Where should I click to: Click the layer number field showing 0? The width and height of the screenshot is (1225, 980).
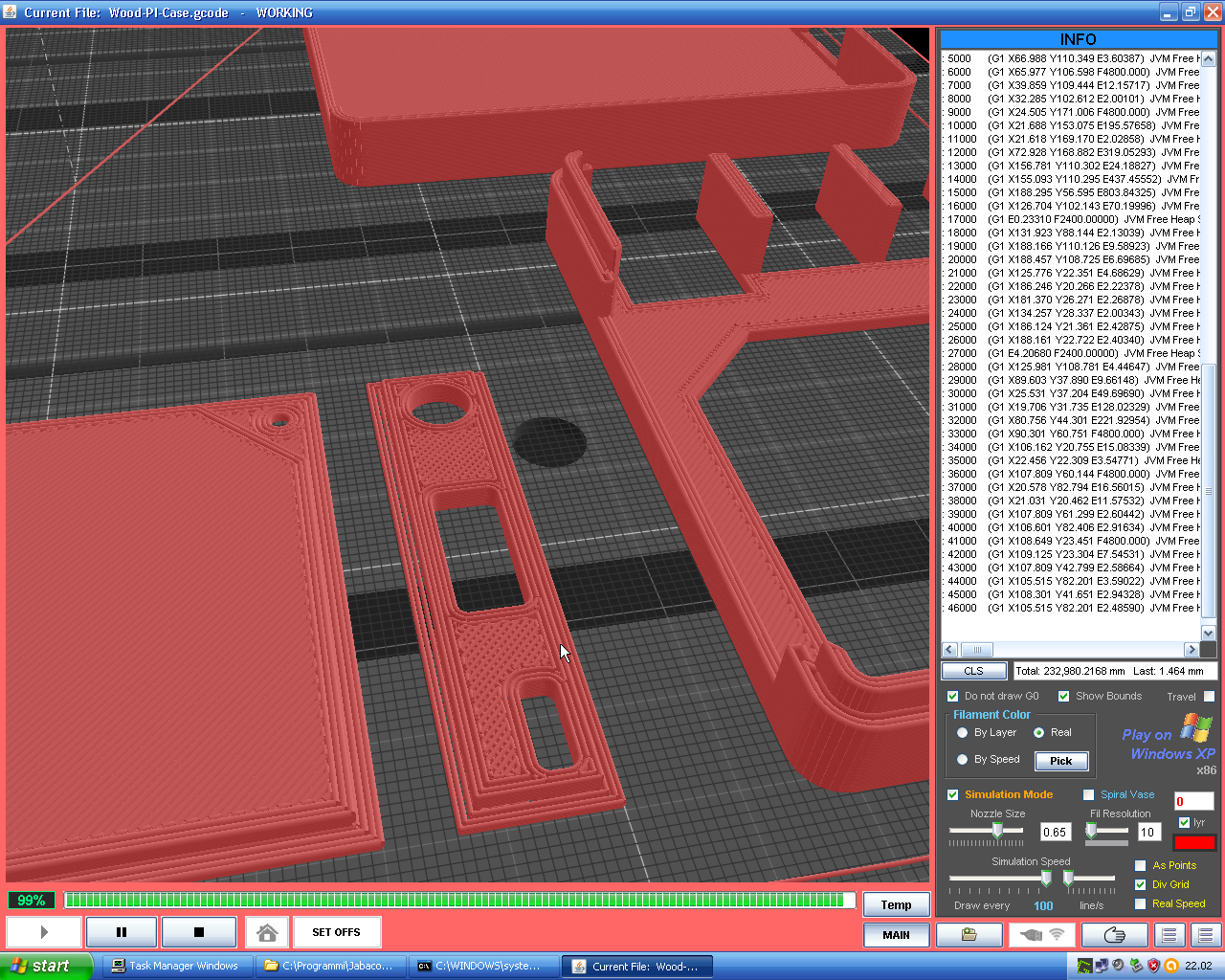click(x=1193, y=801)
